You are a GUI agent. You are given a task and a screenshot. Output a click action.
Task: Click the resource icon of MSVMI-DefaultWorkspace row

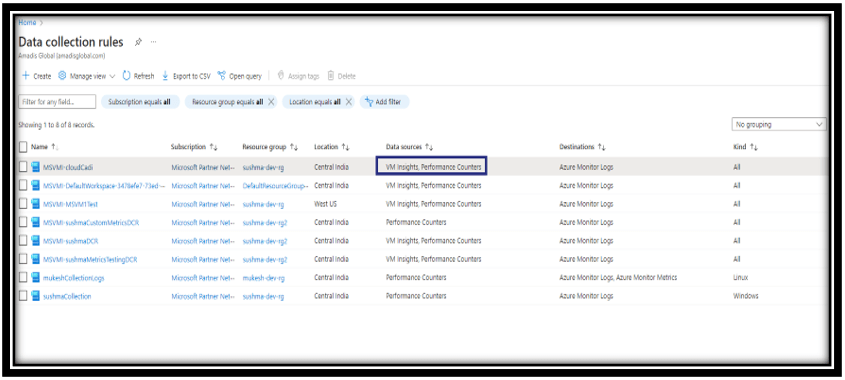coord(36,185)
